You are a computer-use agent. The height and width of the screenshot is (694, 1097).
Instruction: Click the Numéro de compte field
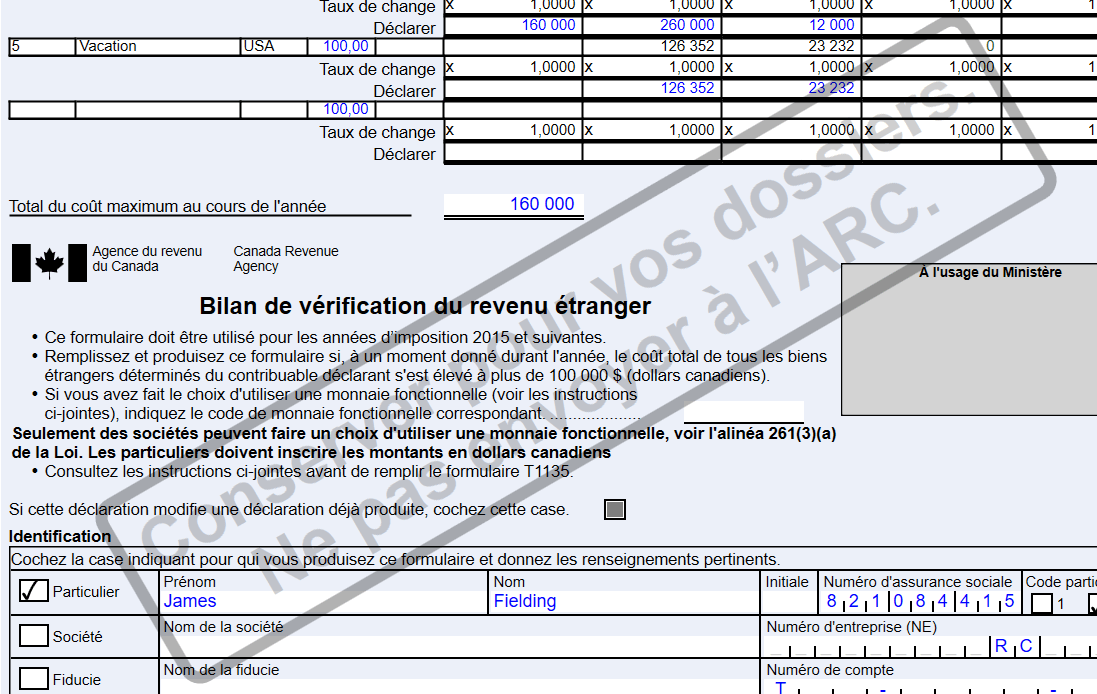930,687
